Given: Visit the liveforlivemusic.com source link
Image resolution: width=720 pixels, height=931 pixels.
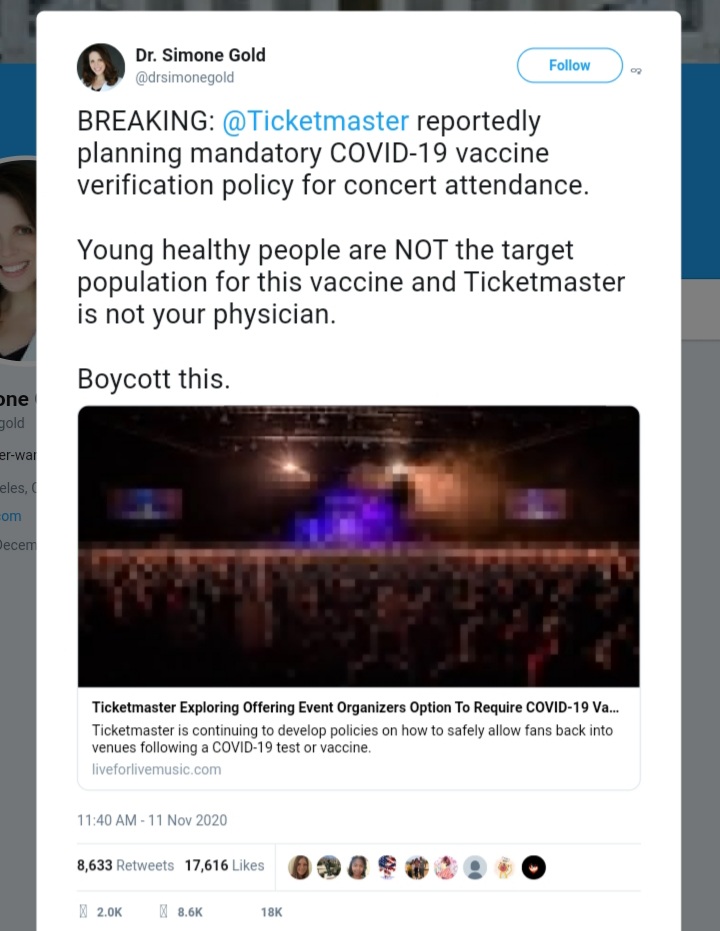Looking at the screenshot, I should 156,770.
